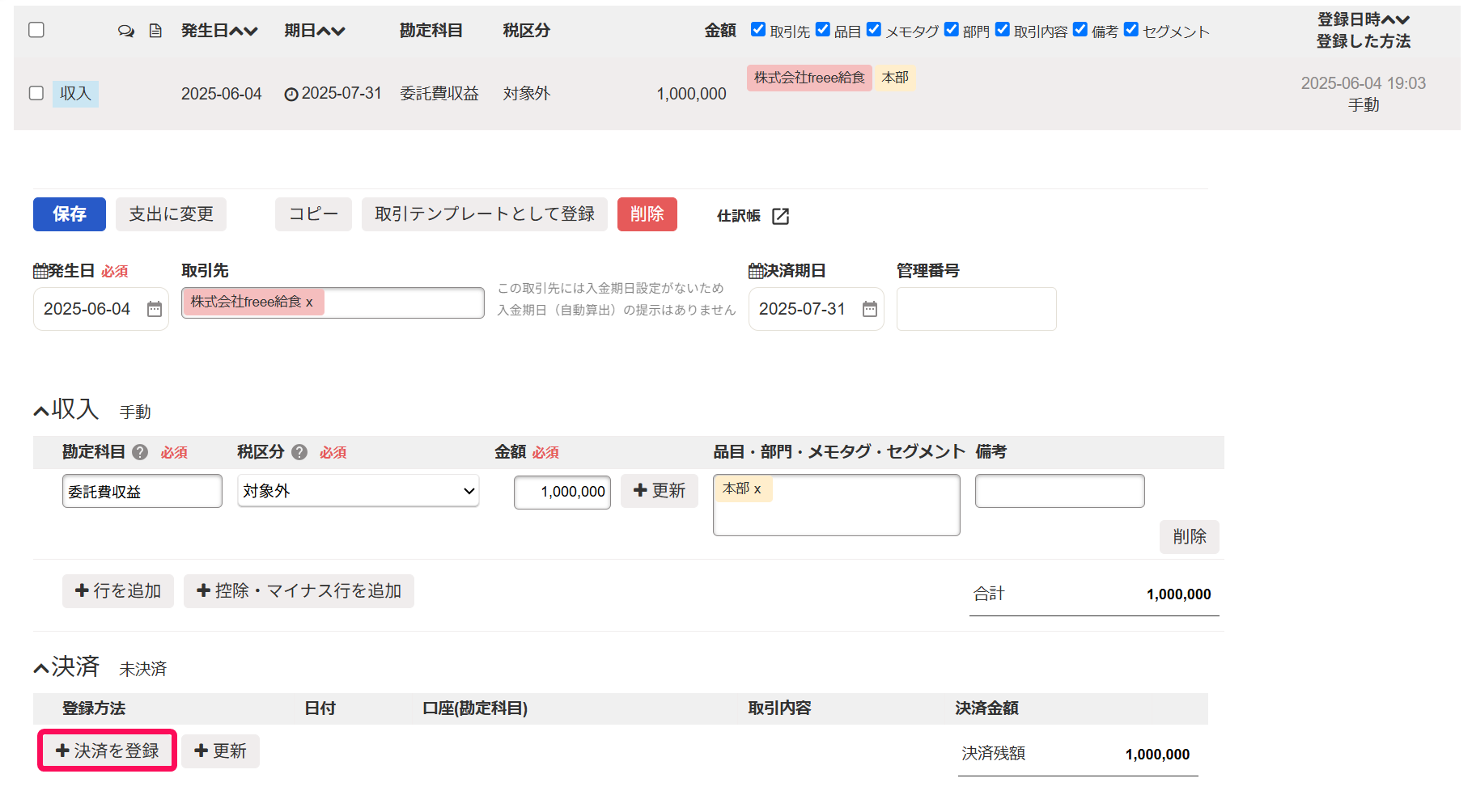This screenshot has height=812, width=1472.
Task: Click the 決済期日 date input field
Action: 817,309
